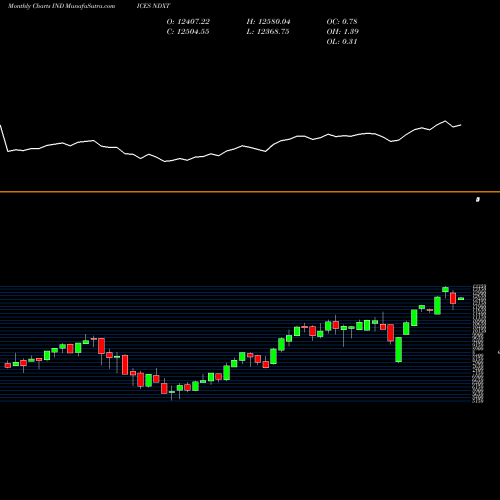
Task: Click the Monthly Charts MunafaSutra.com title
Action: pos(61,6)
